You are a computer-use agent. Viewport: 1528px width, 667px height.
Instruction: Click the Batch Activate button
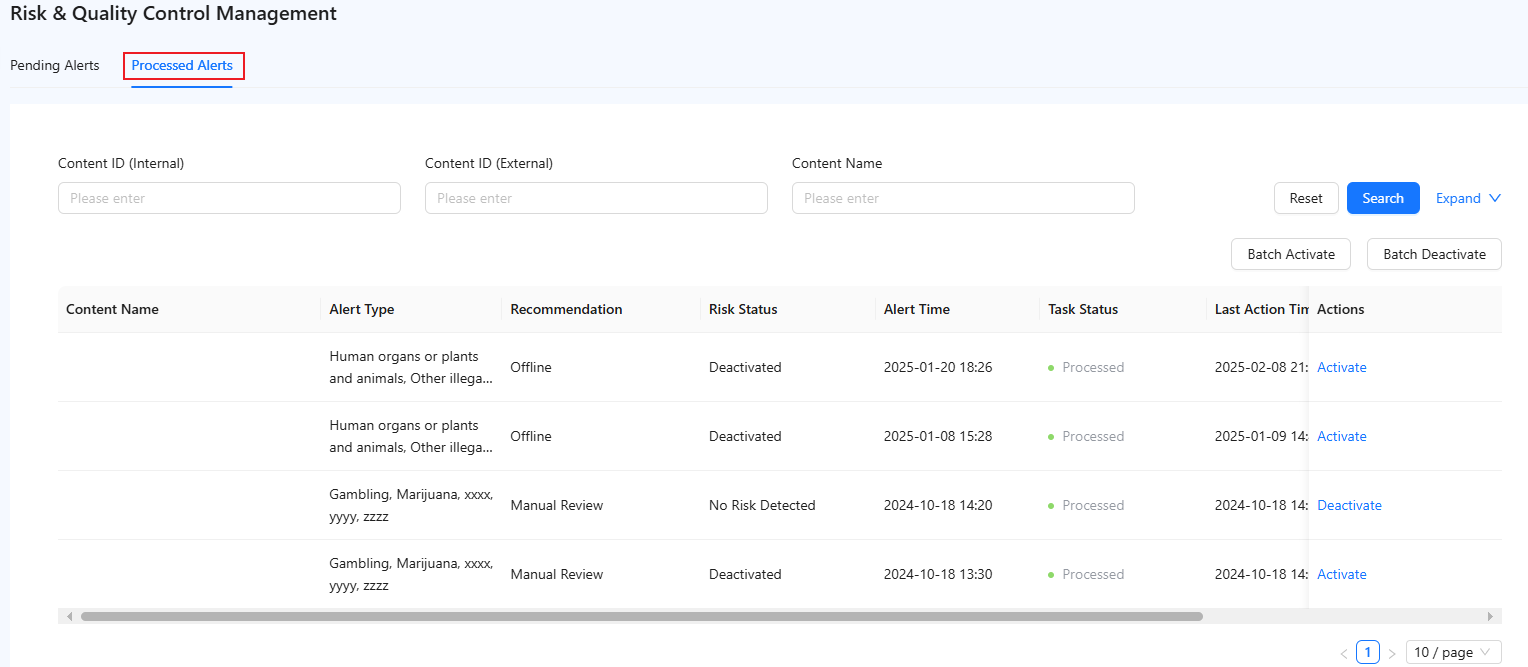click(1291, 254)
